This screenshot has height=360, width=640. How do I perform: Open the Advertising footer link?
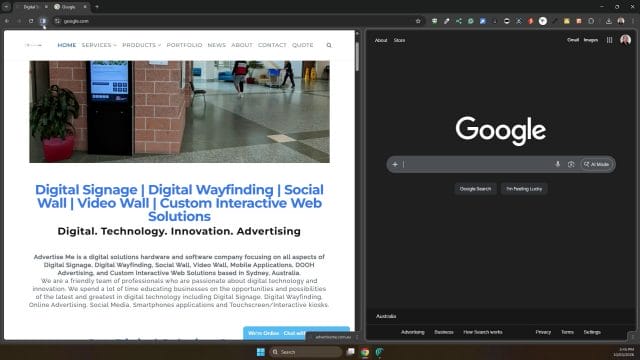pyautogui.click(x=413, y=332)
